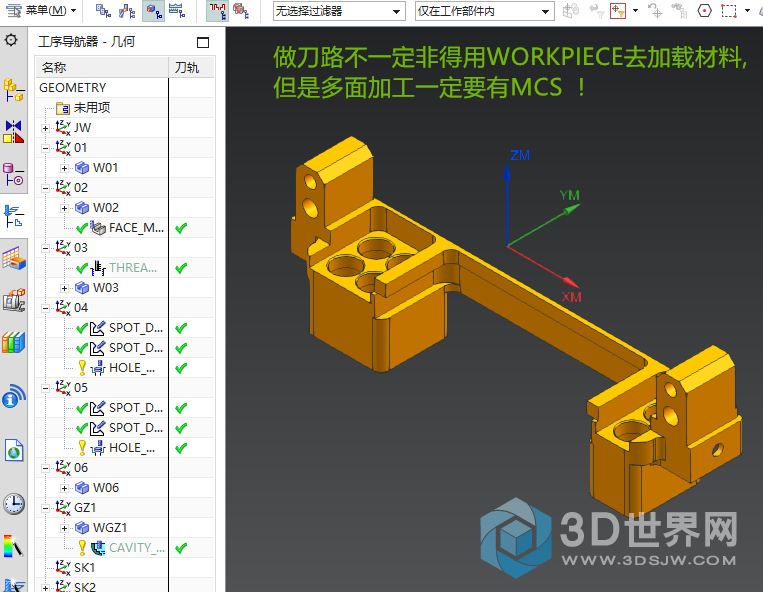Select the CAVITY_ mill operation
Image resolution: width=763 pixels, height=592 pixels.
[137, 548]
